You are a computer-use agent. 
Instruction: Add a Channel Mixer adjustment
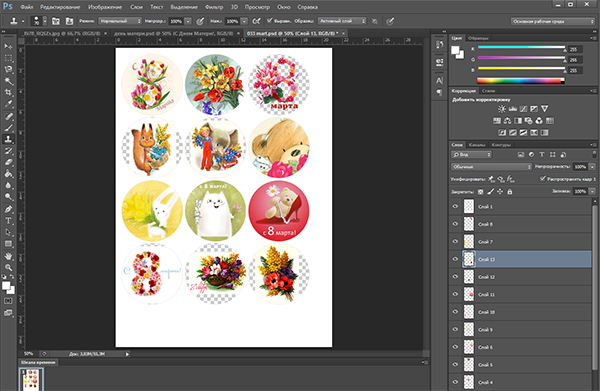[539, 121]
